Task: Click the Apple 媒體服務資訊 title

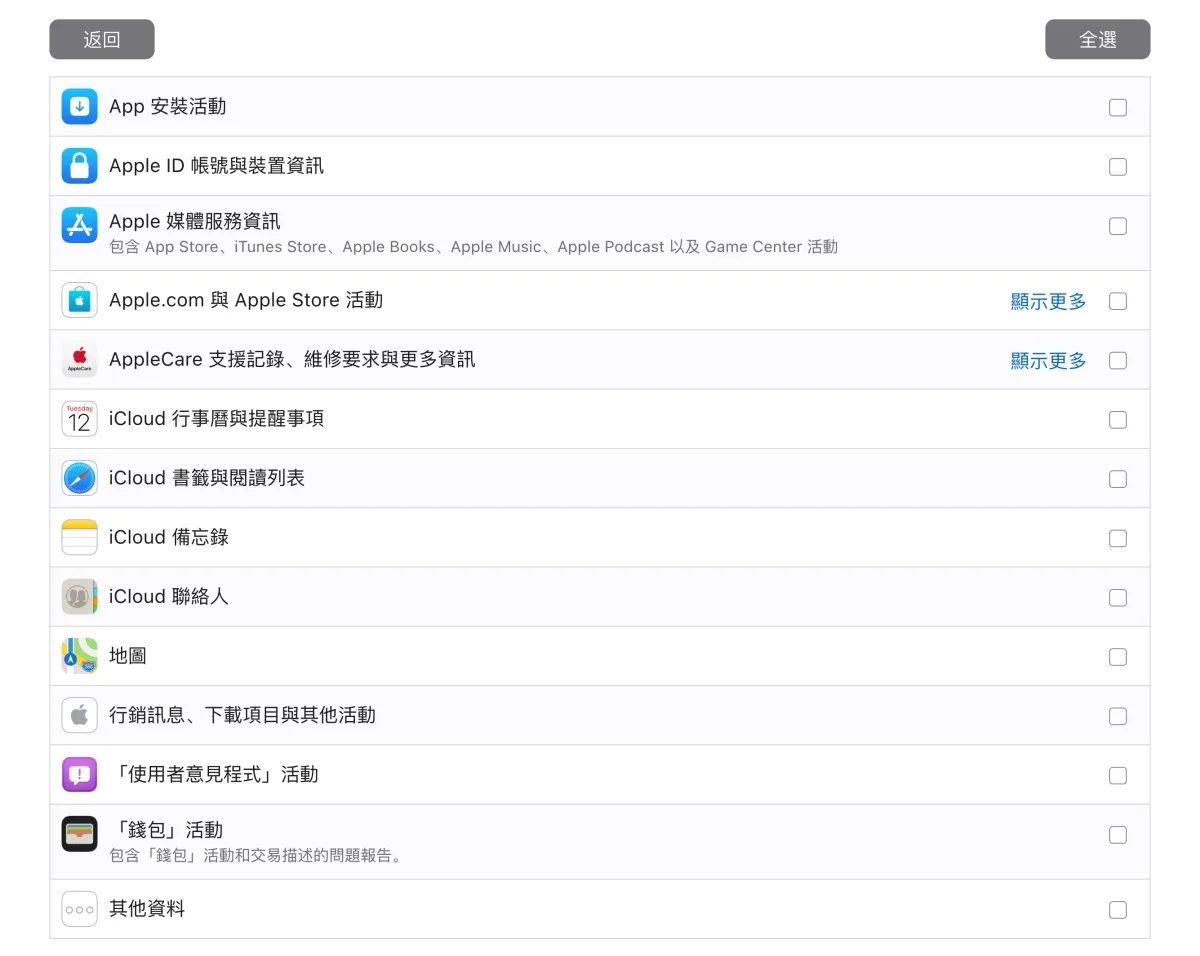Action: pos(194,221)
